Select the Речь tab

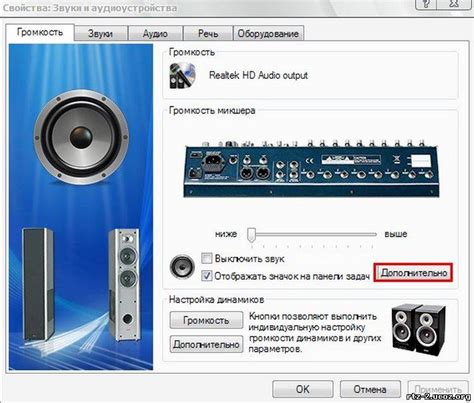click(x=208, y=34)
